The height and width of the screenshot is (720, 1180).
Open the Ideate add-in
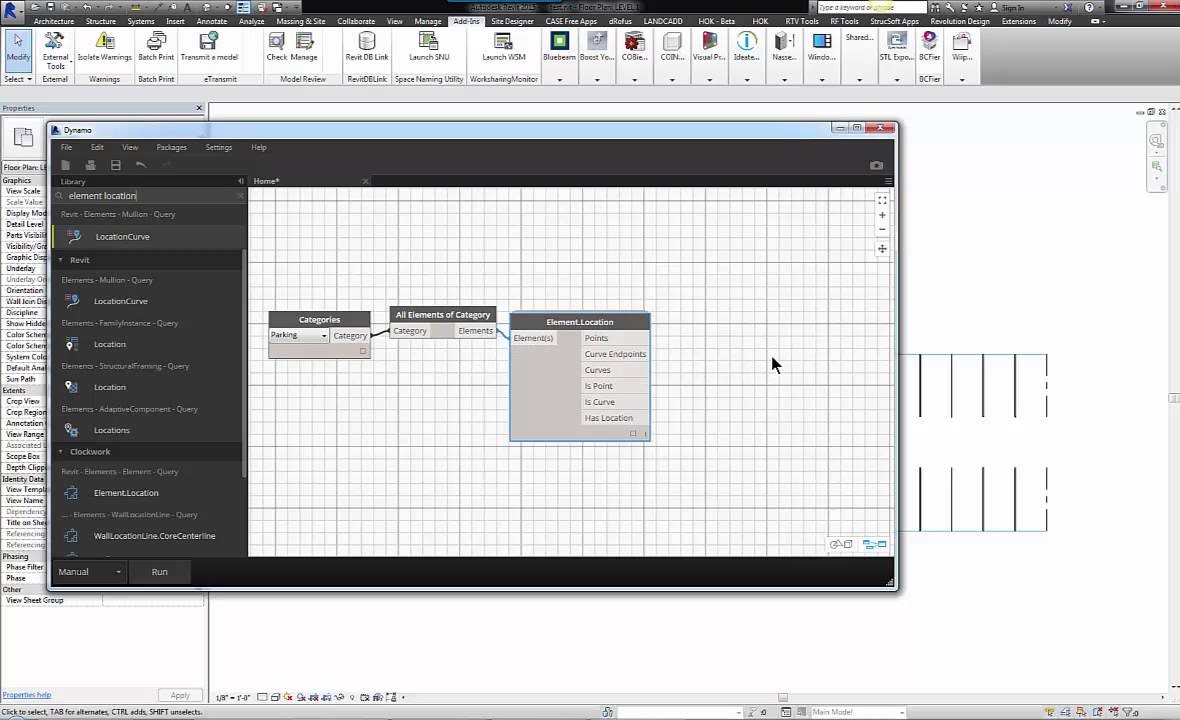point(747,47)
